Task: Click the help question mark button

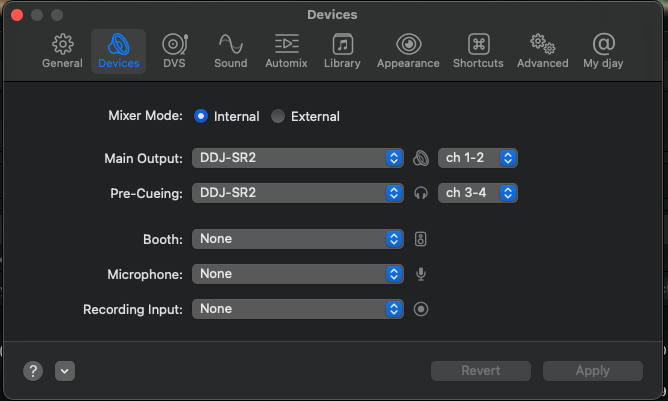Action: [33, 371]
